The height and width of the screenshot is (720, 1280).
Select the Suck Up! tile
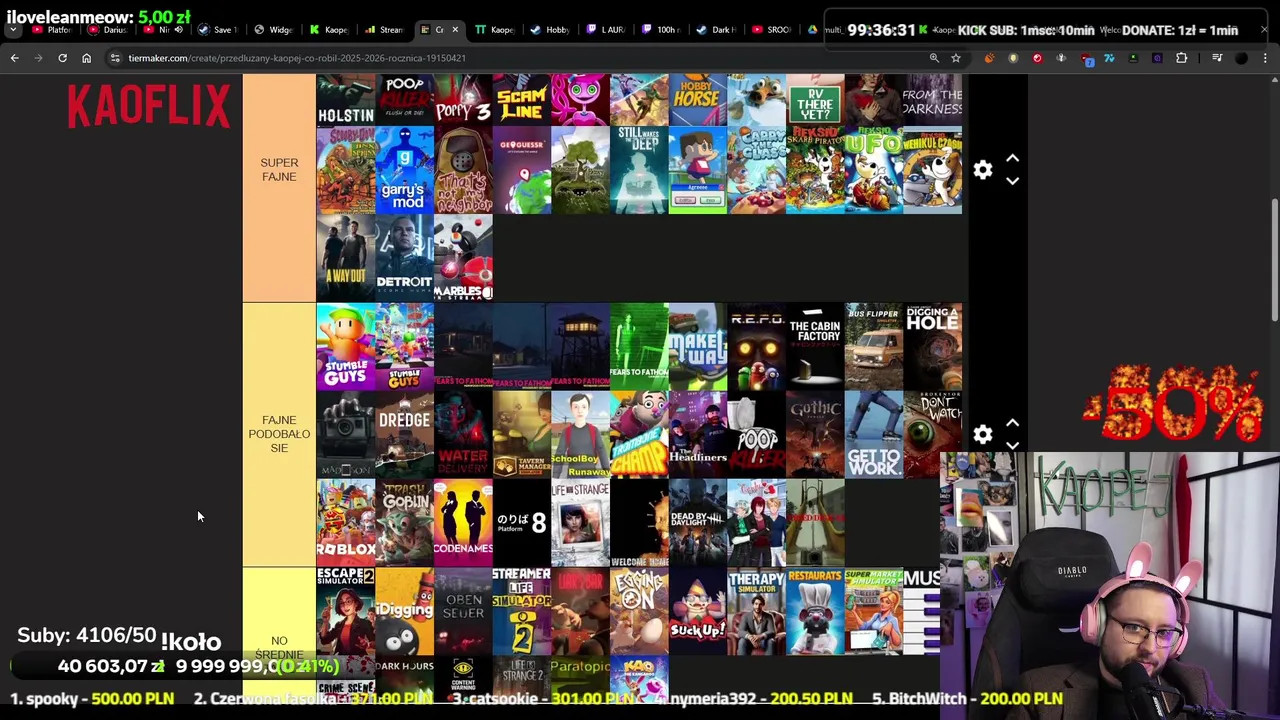pos(697,611)
